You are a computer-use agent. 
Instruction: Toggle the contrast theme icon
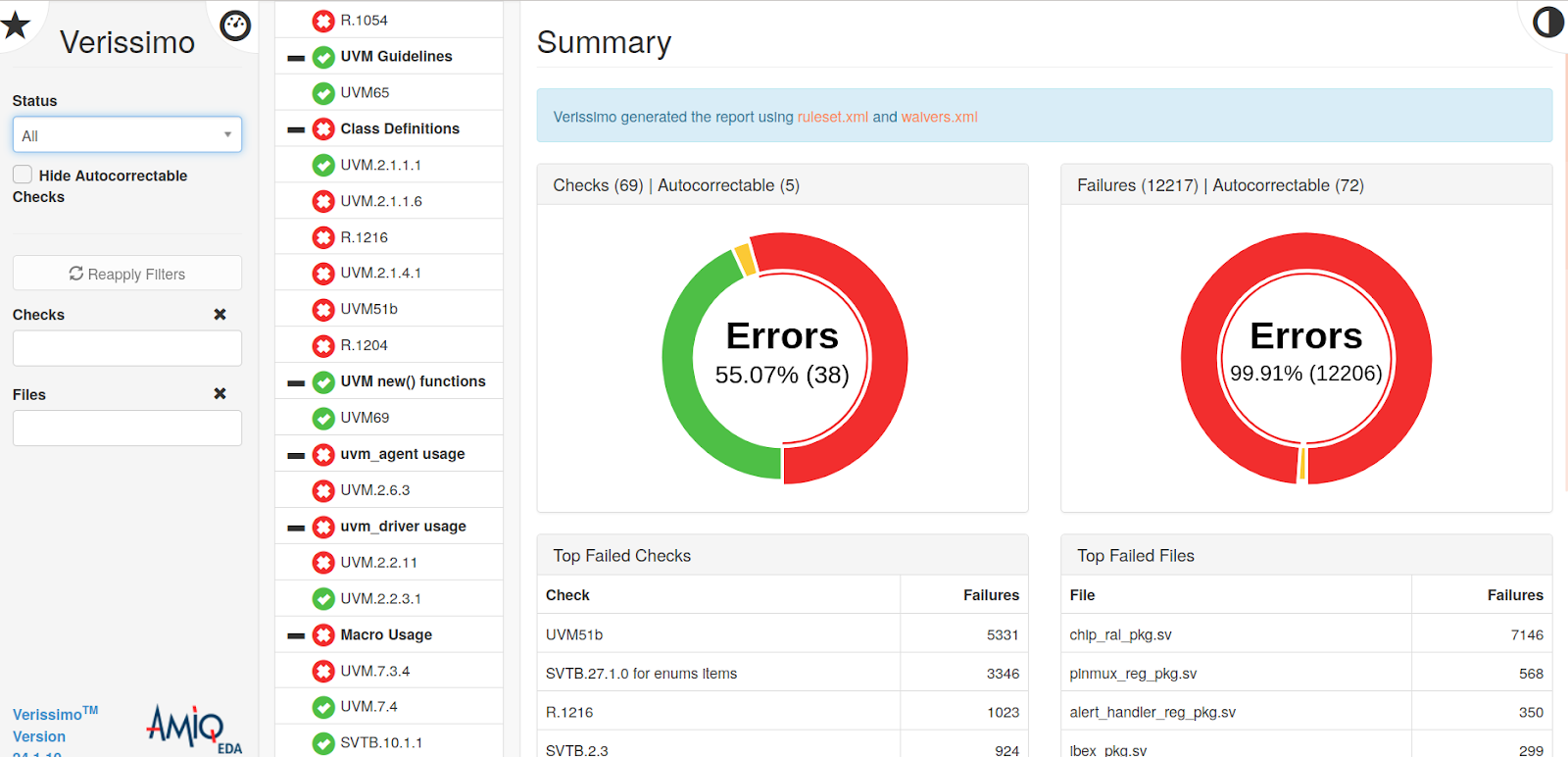[1547, 22]
